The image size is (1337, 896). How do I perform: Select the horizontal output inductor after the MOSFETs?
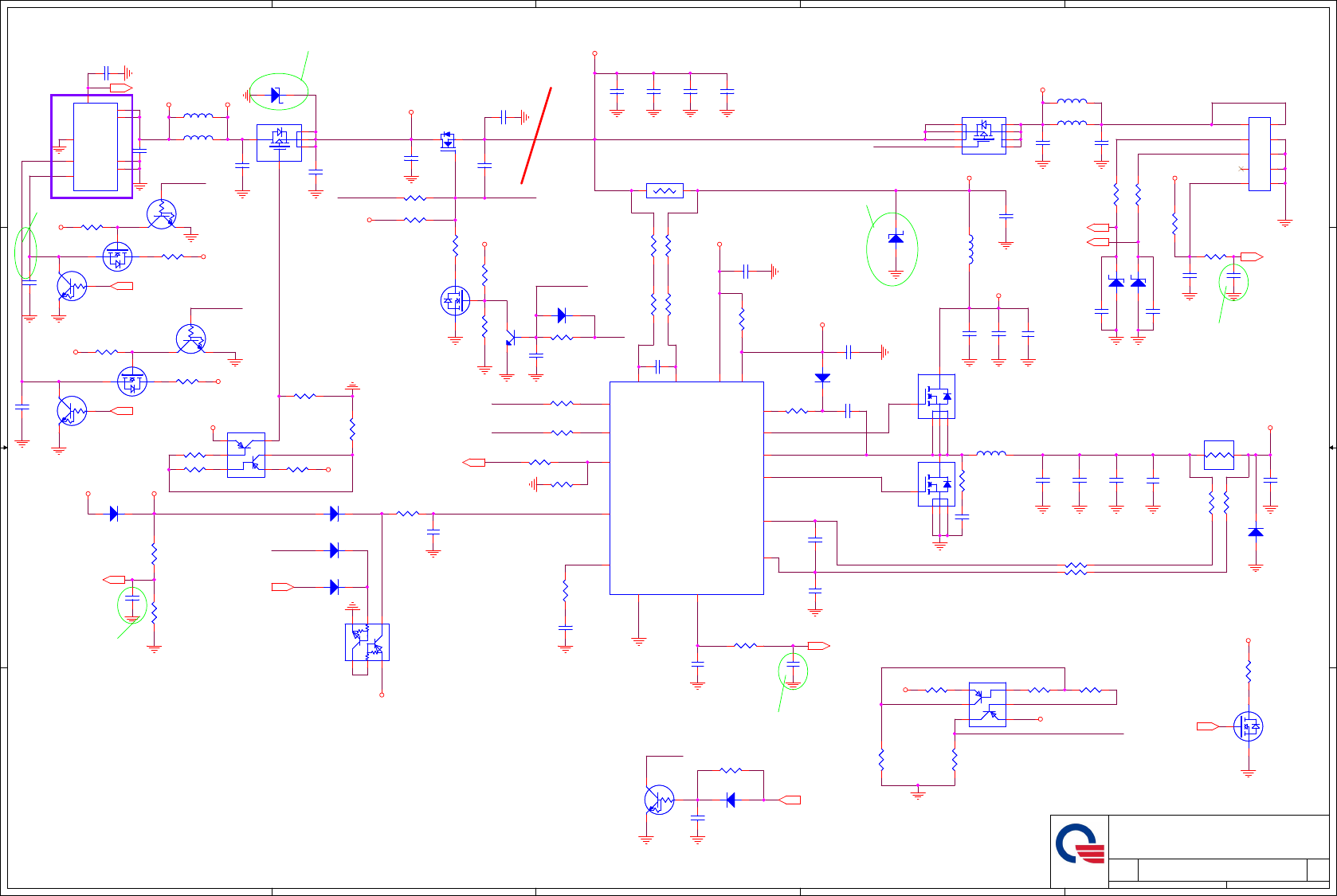[991, 453]
